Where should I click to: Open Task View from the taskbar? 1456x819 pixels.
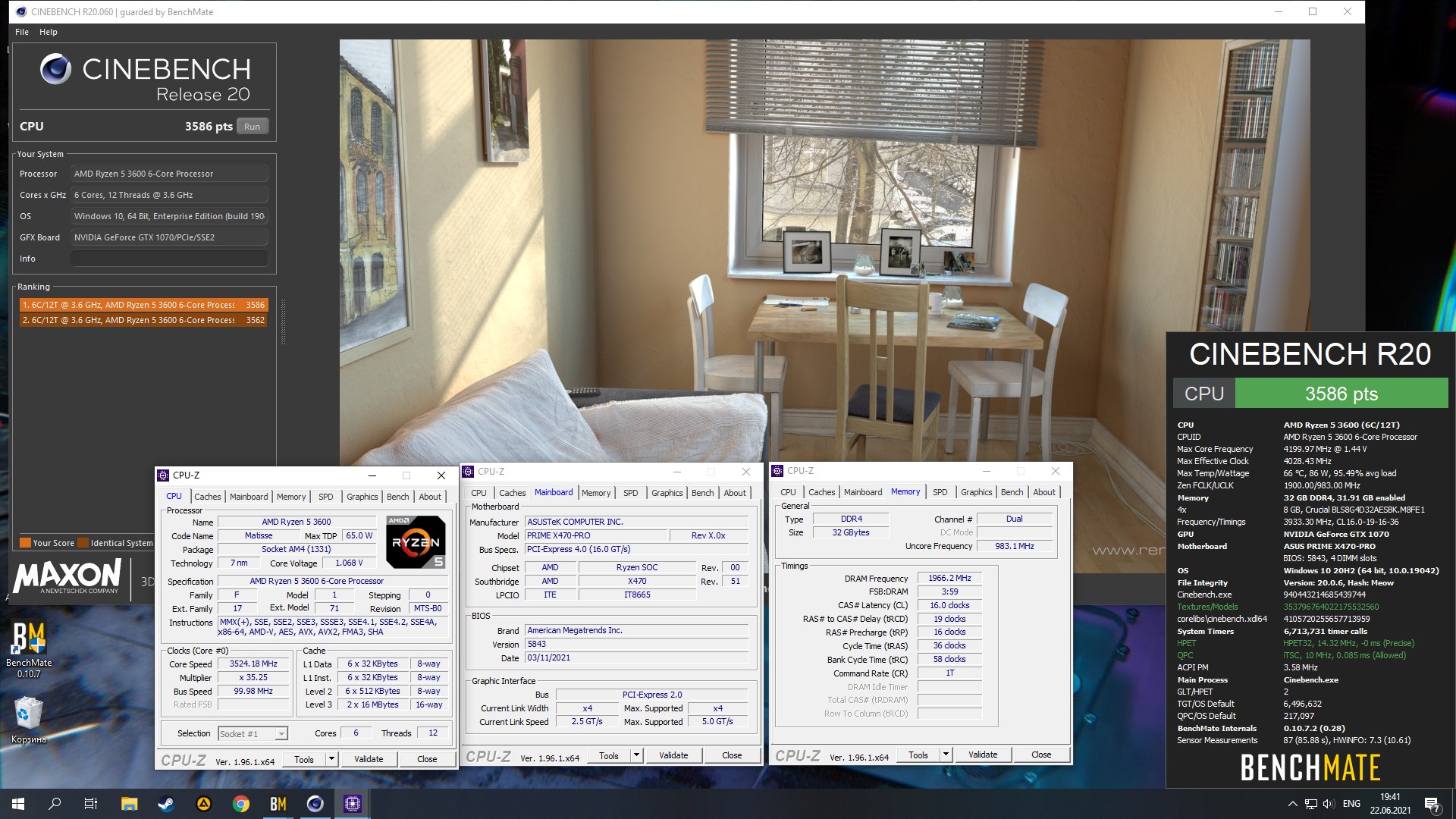[91, 804]
